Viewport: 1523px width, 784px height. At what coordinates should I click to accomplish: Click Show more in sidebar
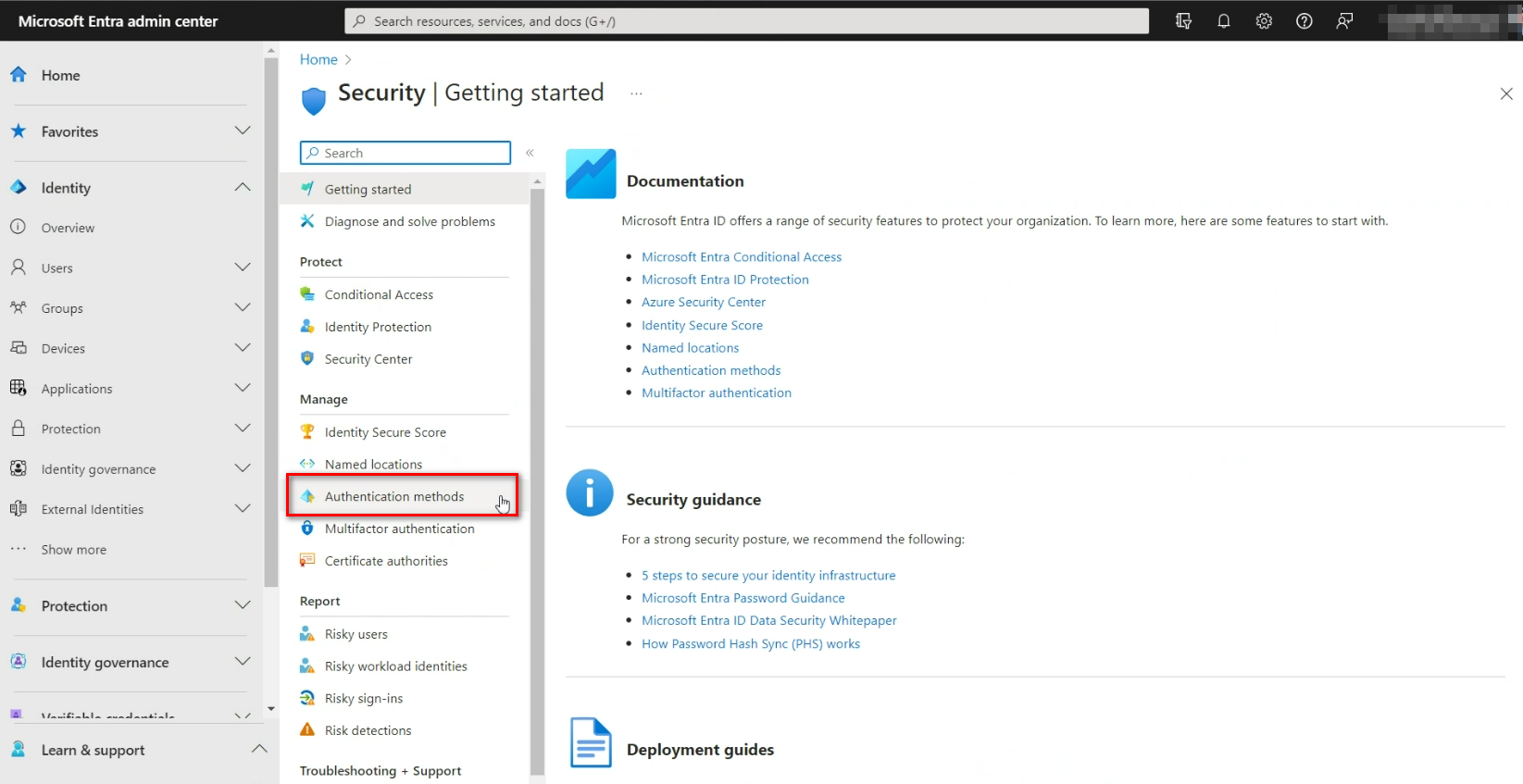point(74,550)
